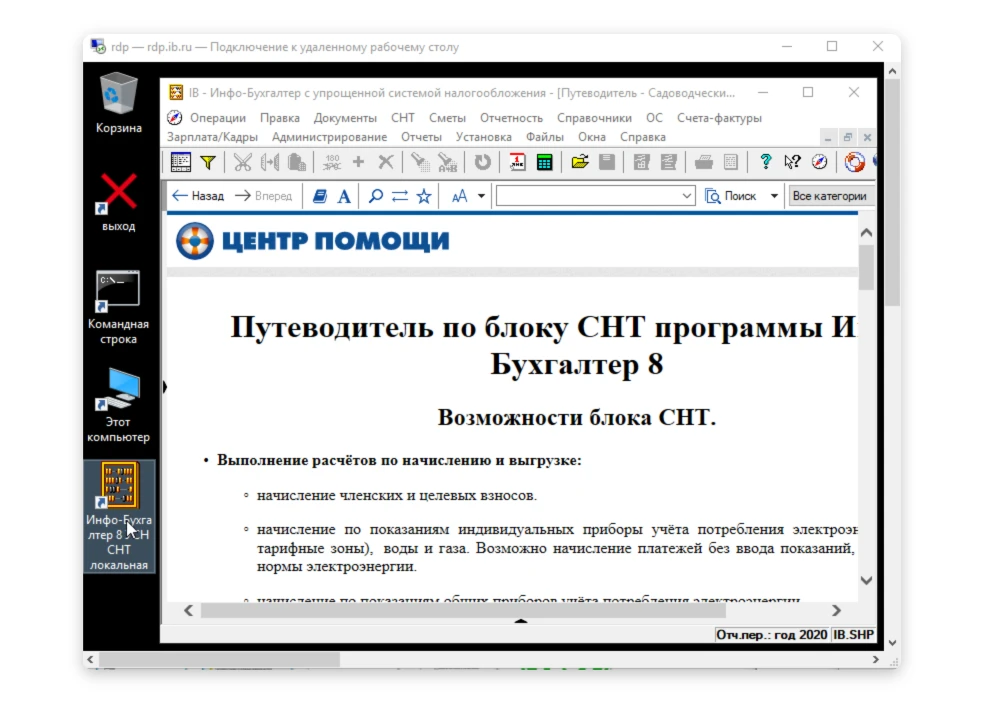Click the green question mark help icon
The image size is (984, 705).
(766, 162)
